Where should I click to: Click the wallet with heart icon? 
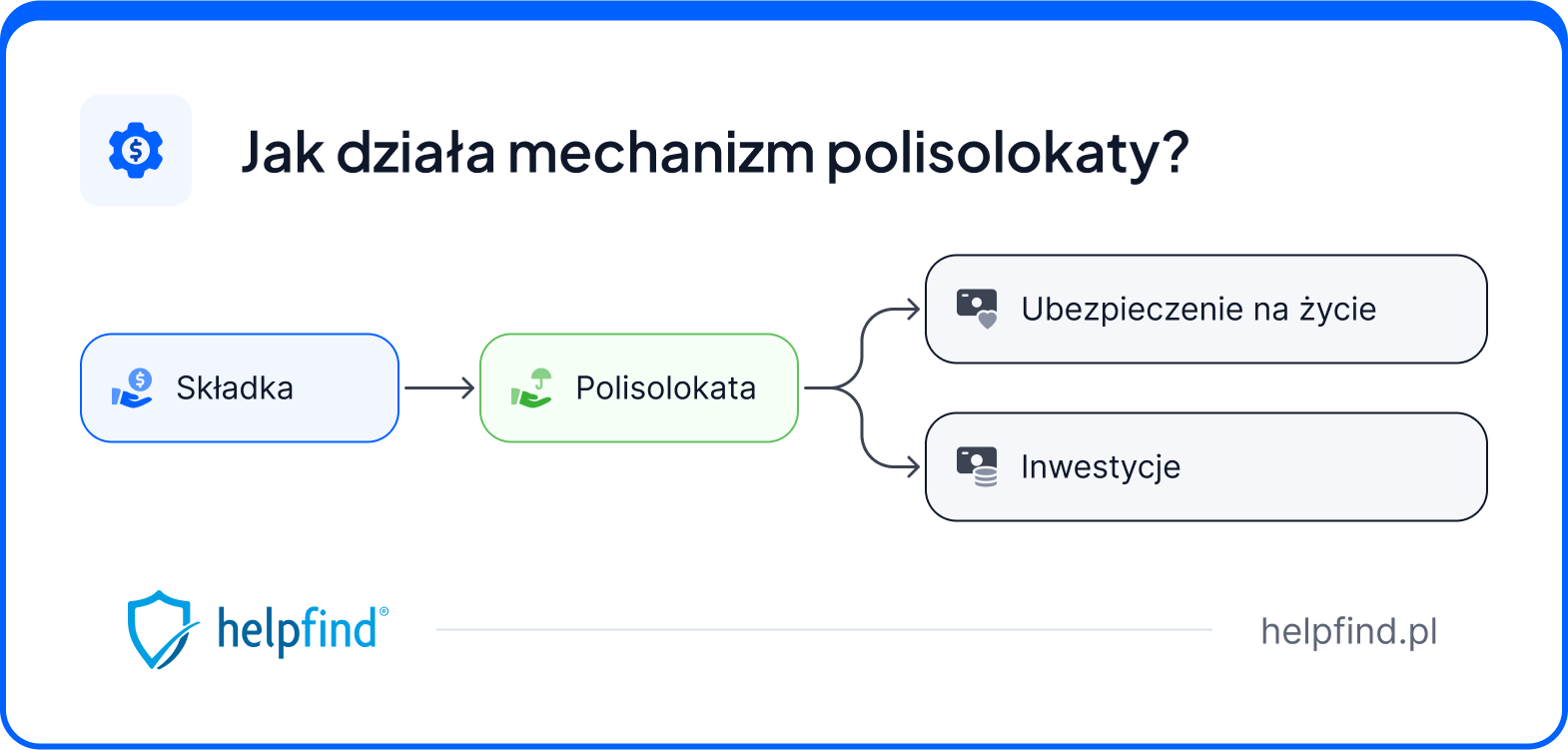pyautogui.click(x=977, y=309)
